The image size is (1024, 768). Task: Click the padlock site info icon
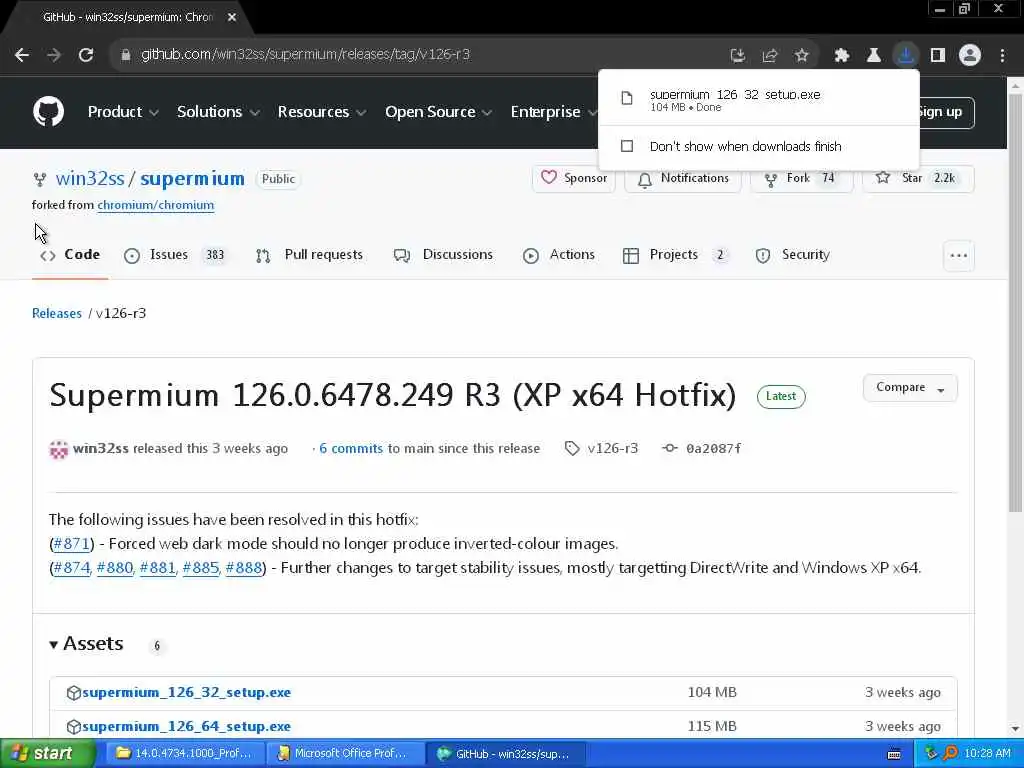[x=125, y=55]
